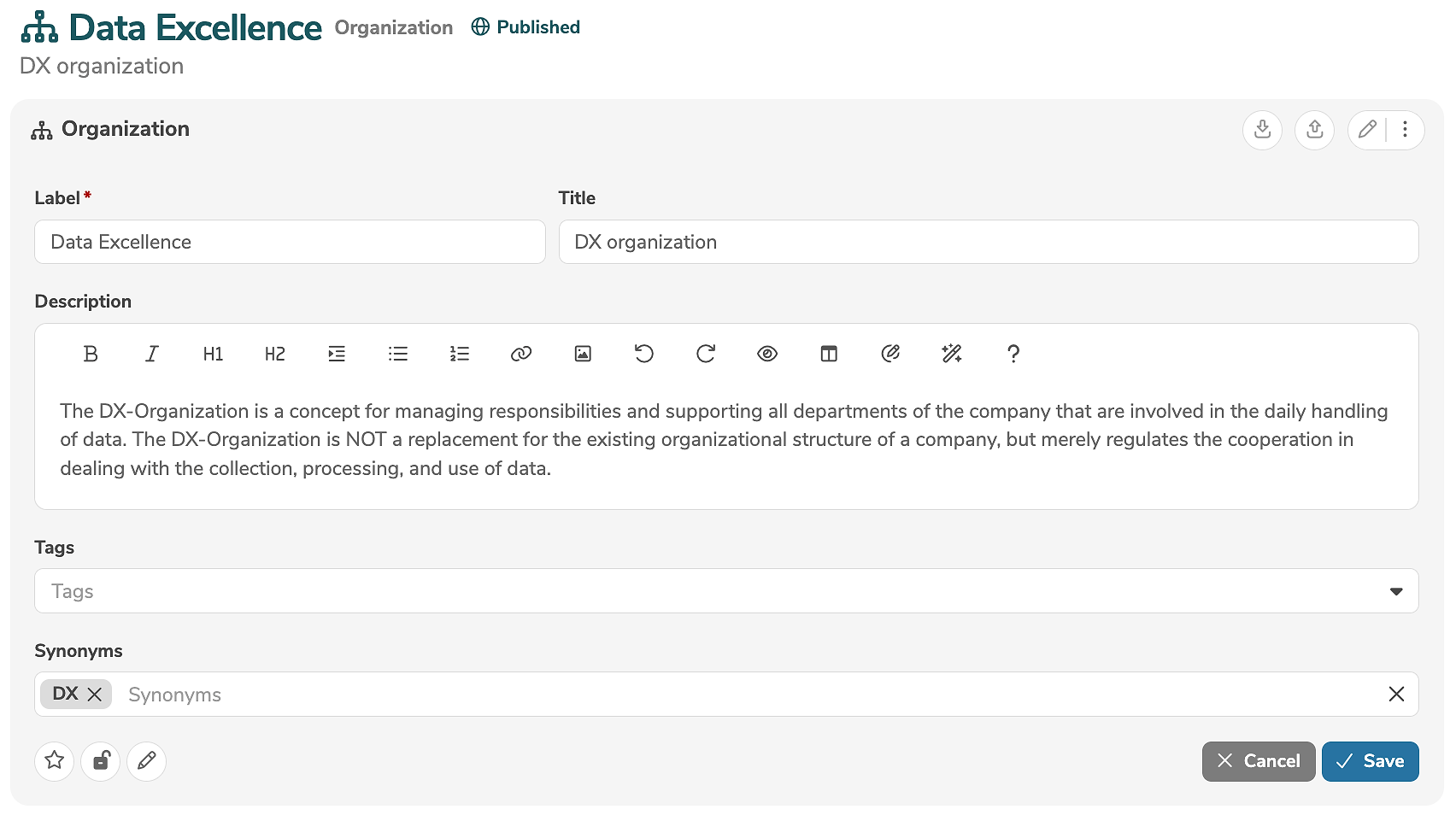This screenshot has width=1456, height=815.
Task: Save the organization changes
Action: [1370, 761]
